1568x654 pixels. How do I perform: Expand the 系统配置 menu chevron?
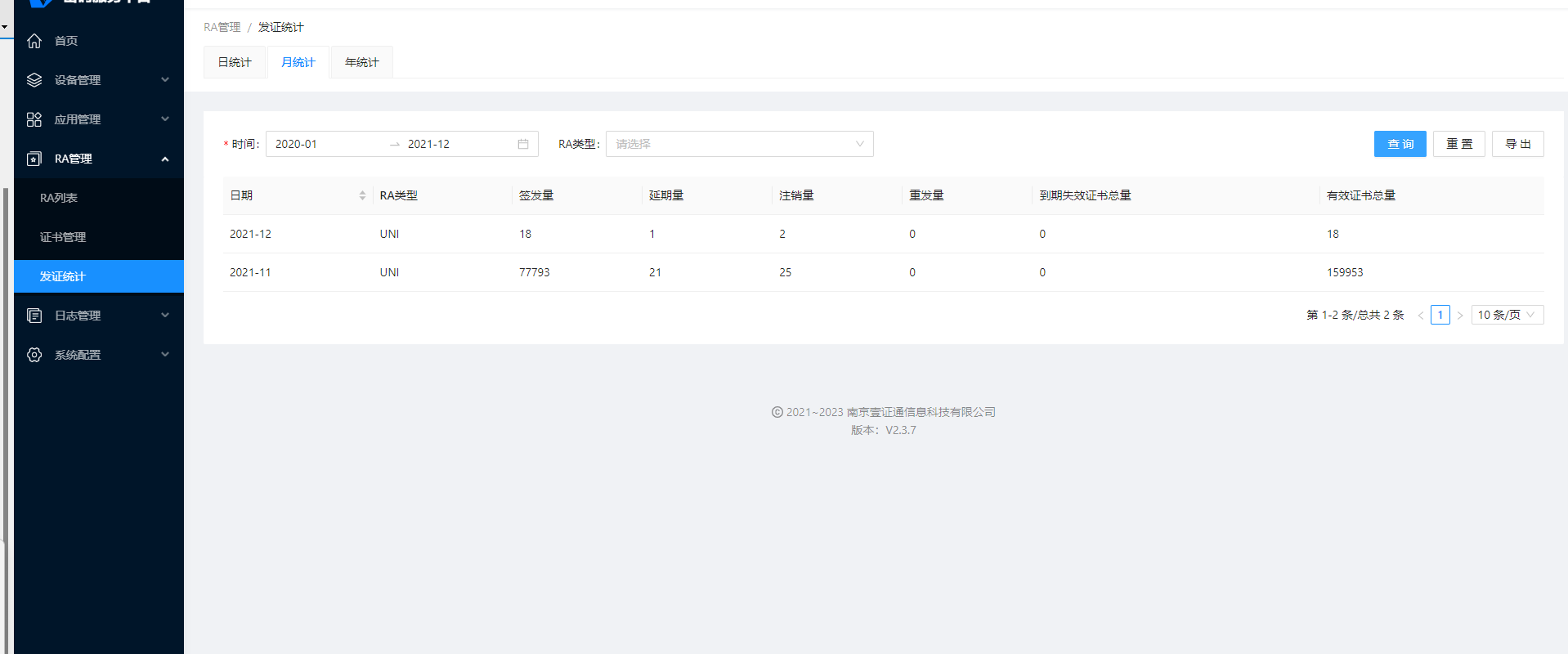(165, 355)
